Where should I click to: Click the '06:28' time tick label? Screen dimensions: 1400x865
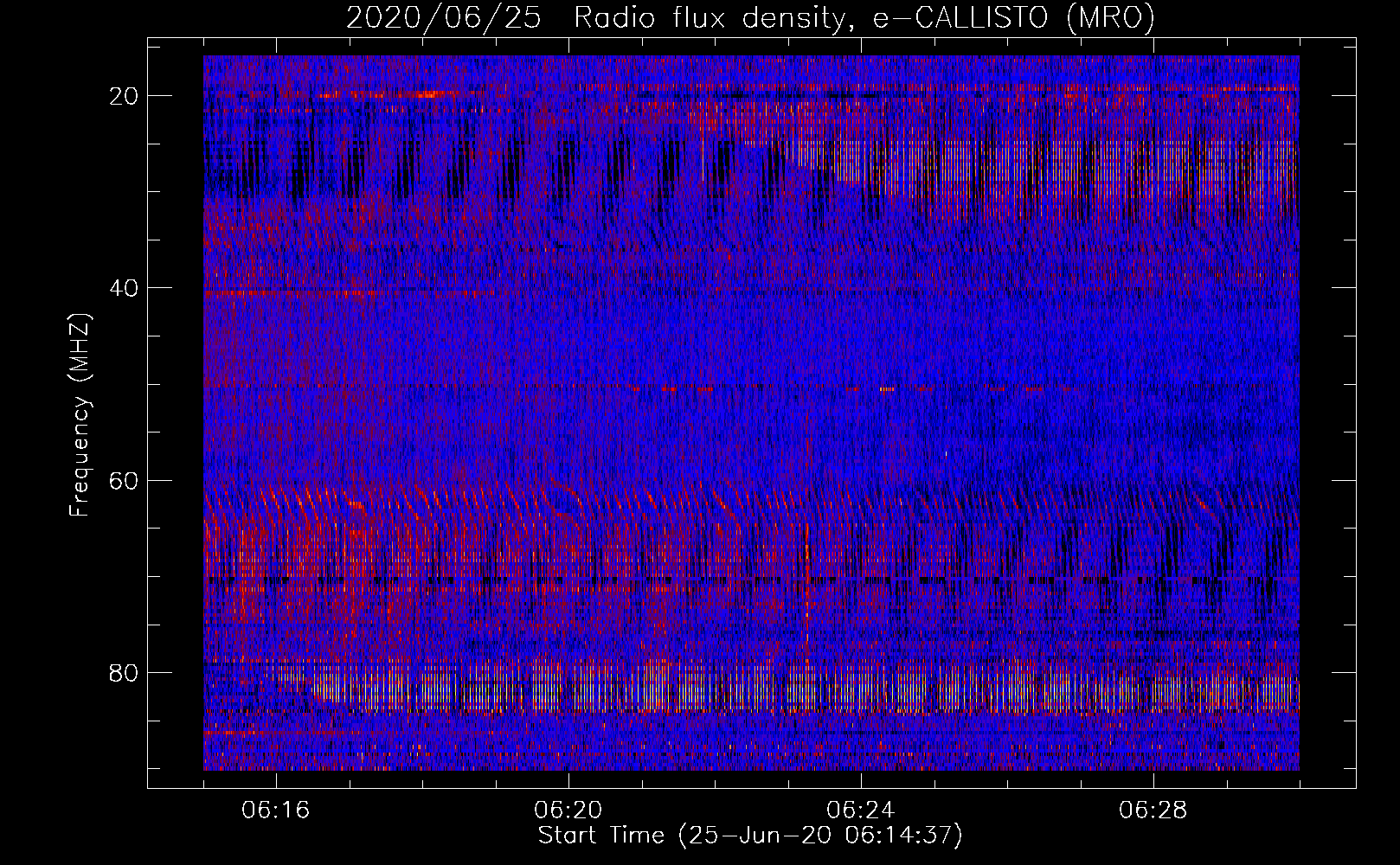tap(1153, 811)
